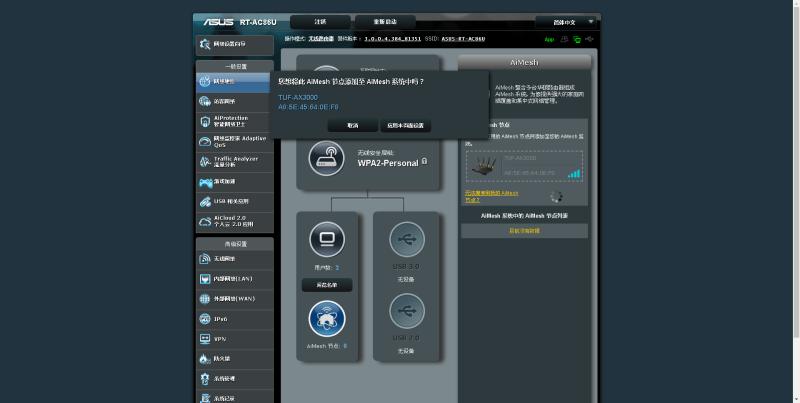Click the yellow no-data row in node list

(x=524, y=231)
